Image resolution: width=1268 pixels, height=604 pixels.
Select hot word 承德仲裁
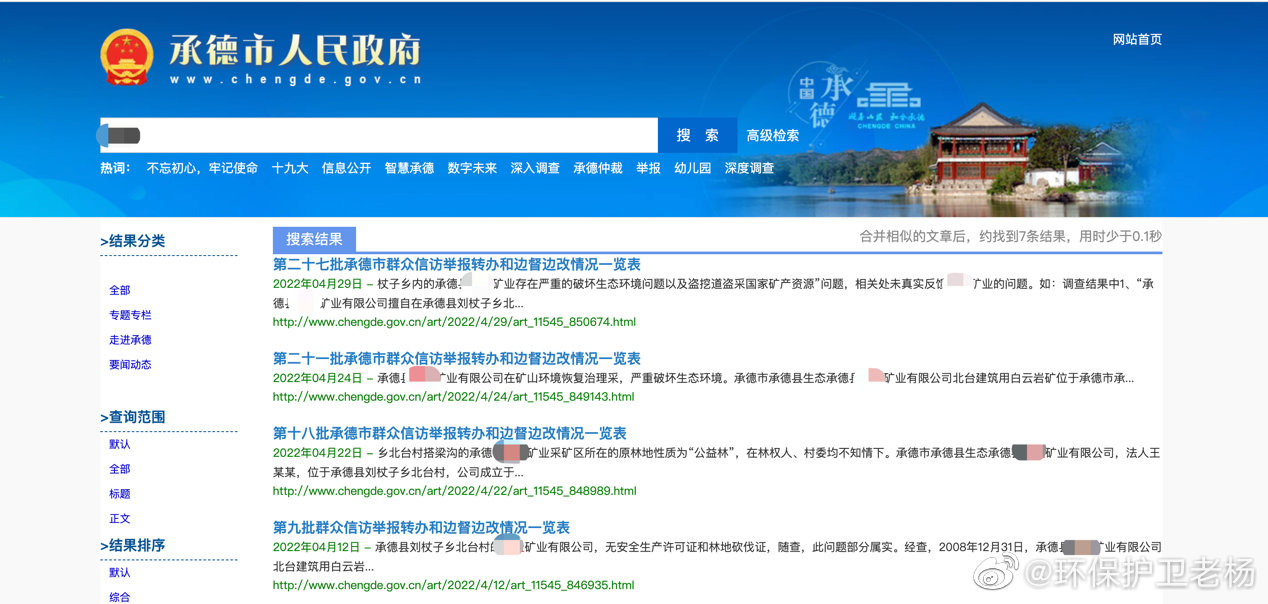tap(597, 168)
